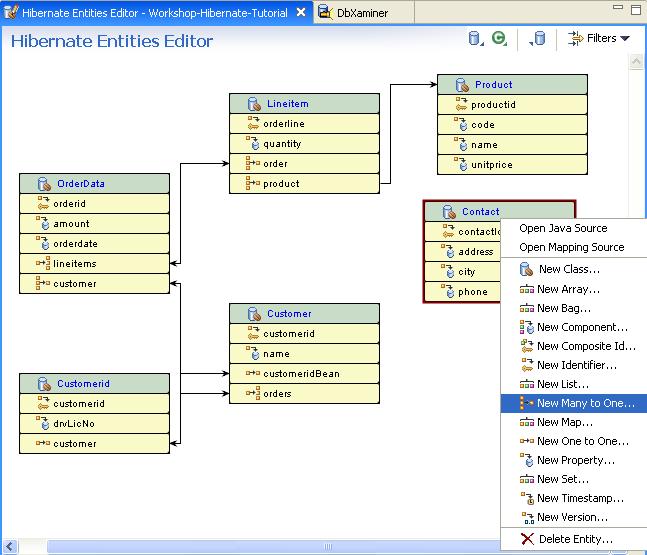This screenshot has width=647, height=555.
Task: Choose Open Java Source from context menu
Action: (x=563, y=228)
